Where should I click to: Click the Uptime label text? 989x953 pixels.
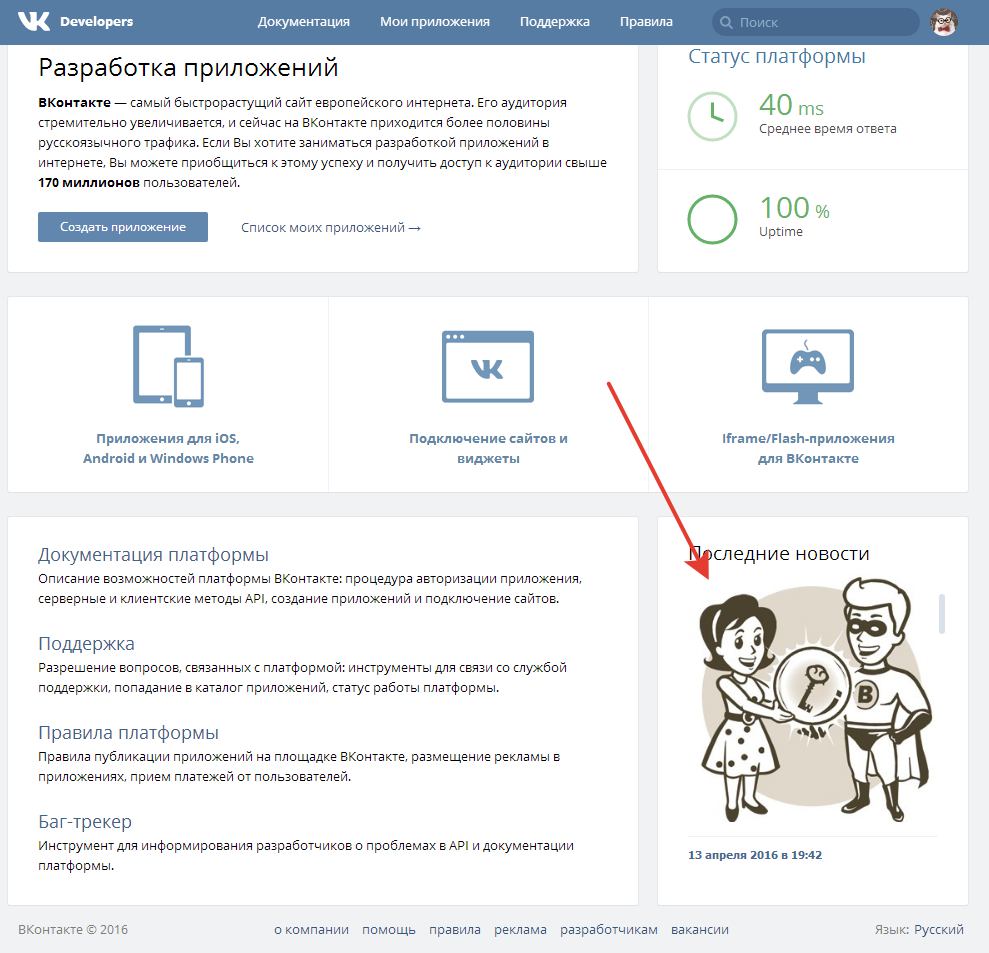click(x=781, y=231)
